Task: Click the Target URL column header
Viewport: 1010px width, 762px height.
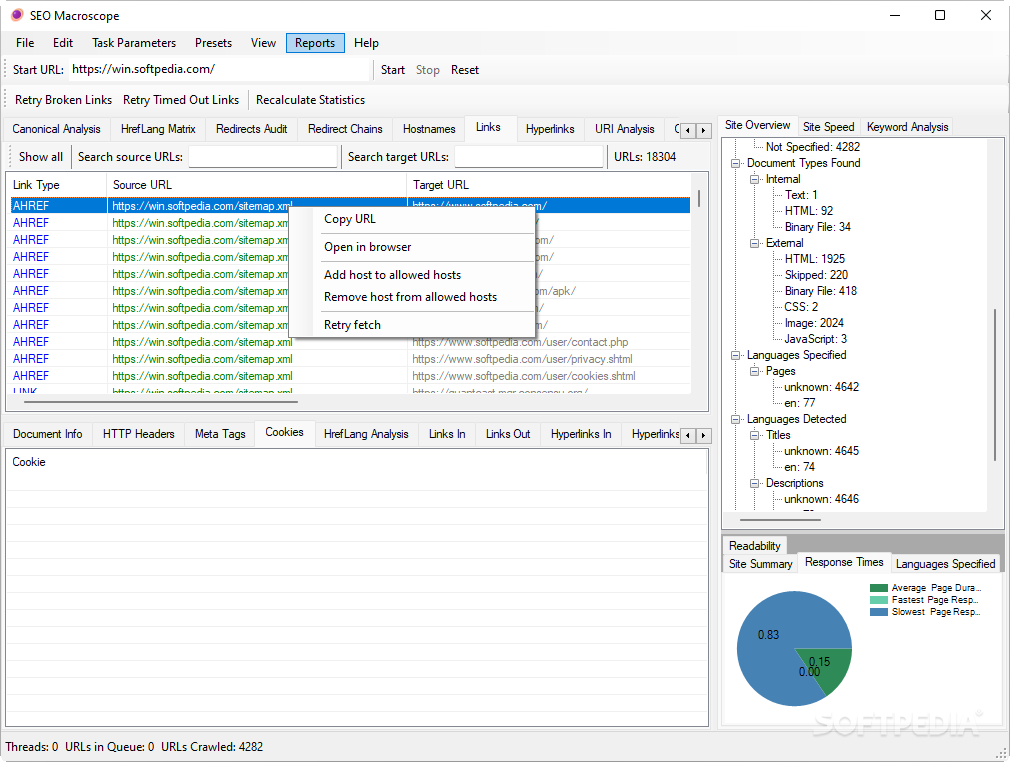Action: click(549, 186)
